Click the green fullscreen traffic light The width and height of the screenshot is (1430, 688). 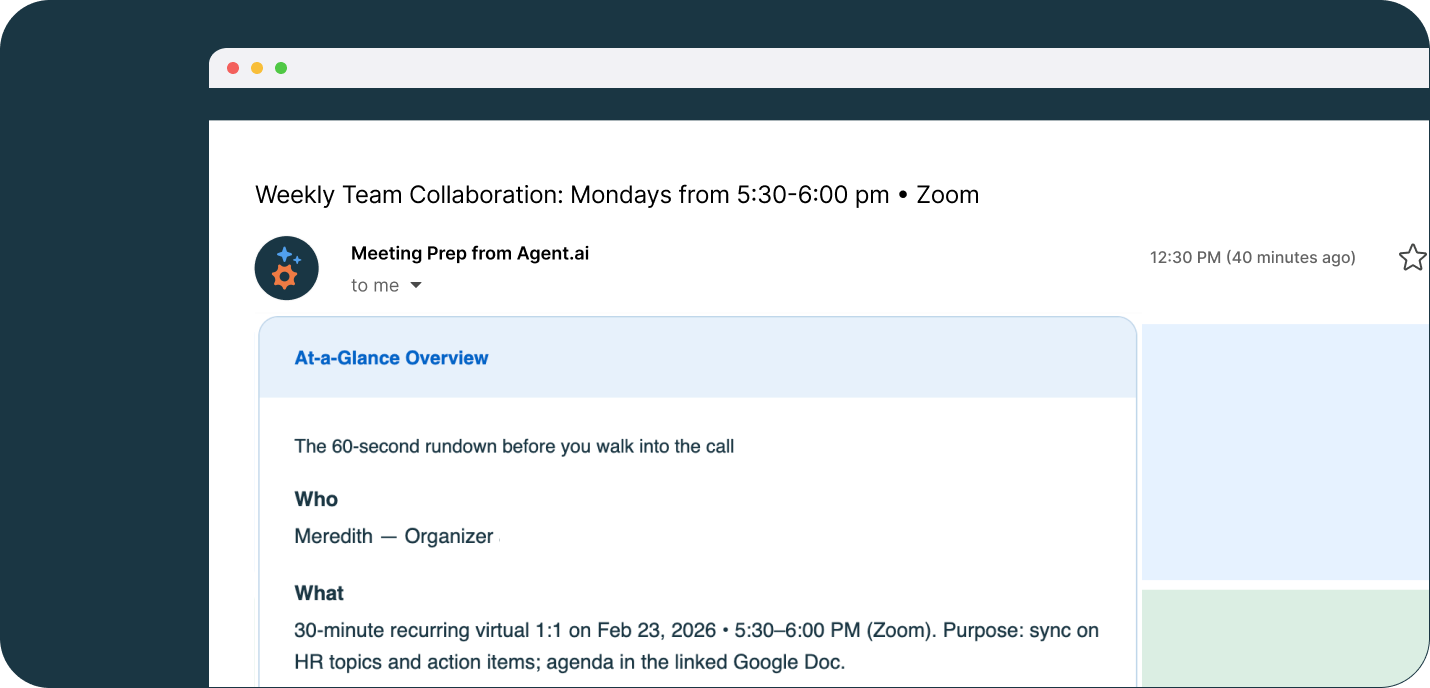[281, 67]
